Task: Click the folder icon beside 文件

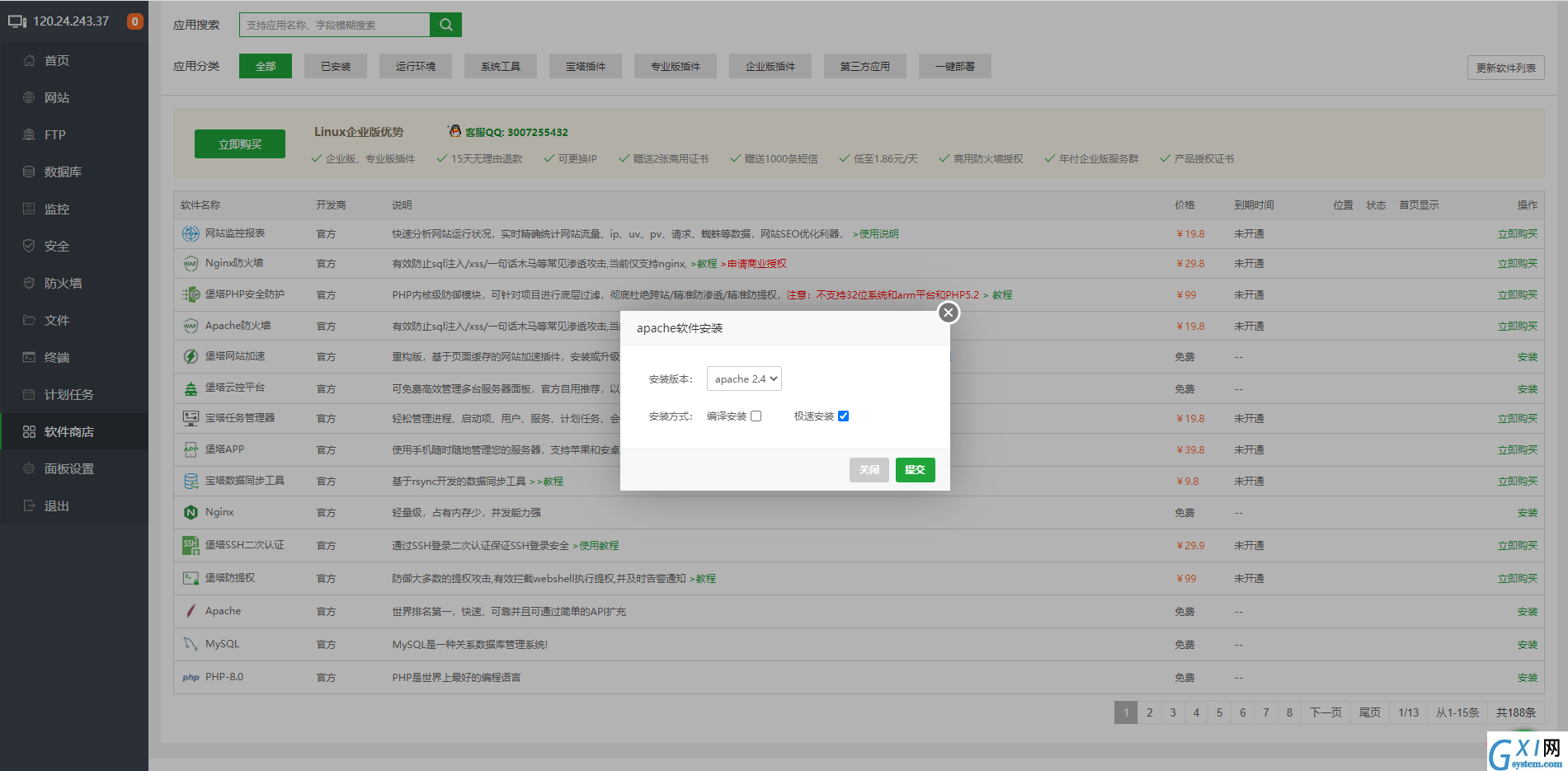Action: 29,320
